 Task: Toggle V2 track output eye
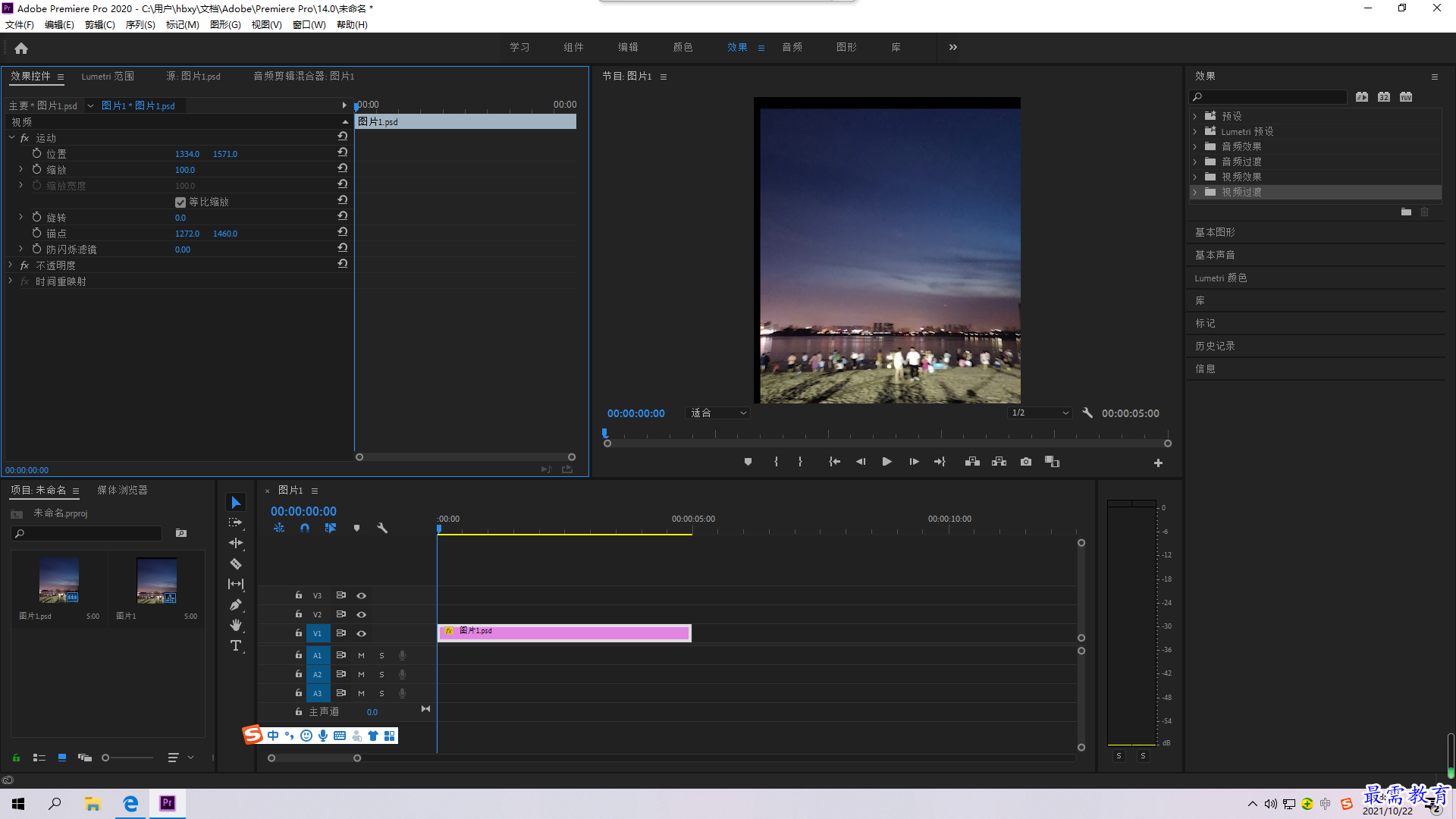(362, 614)
